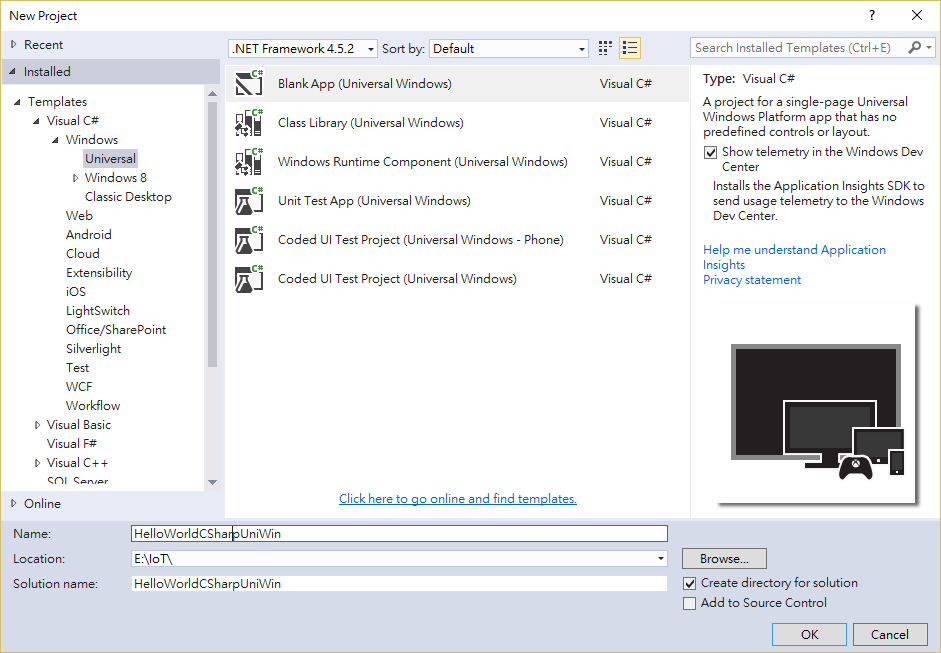Click the Solution name input field

pos(399,583)
